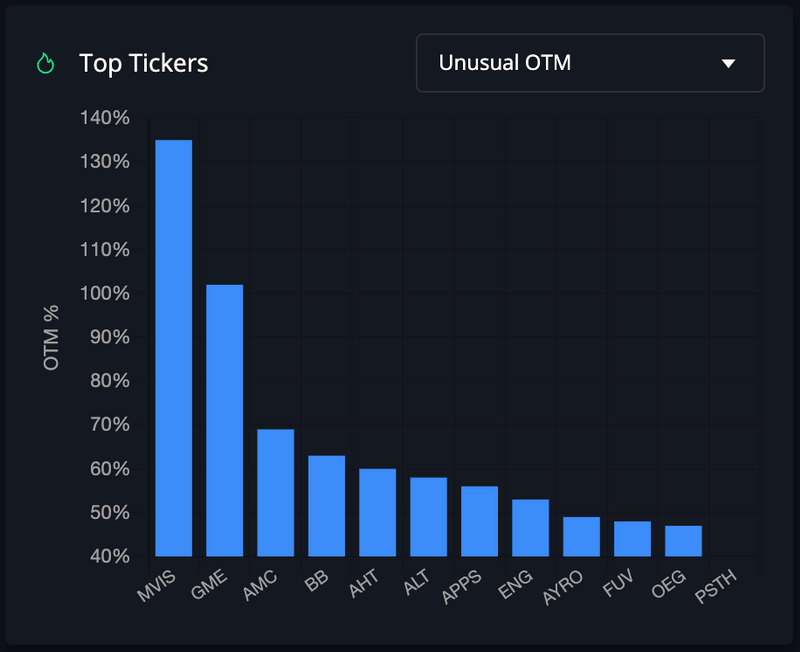This screenshot has height=652, width=800.
Task: Click the OTM % axis title
Action: coord(51,338)
